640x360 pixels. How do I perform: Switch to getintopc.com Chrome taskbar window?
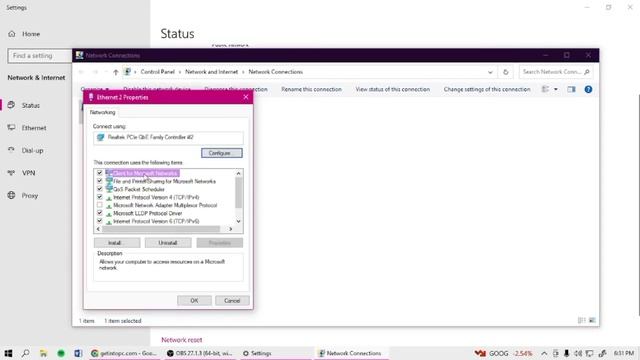pyautogui.click(x=125, y=353)
